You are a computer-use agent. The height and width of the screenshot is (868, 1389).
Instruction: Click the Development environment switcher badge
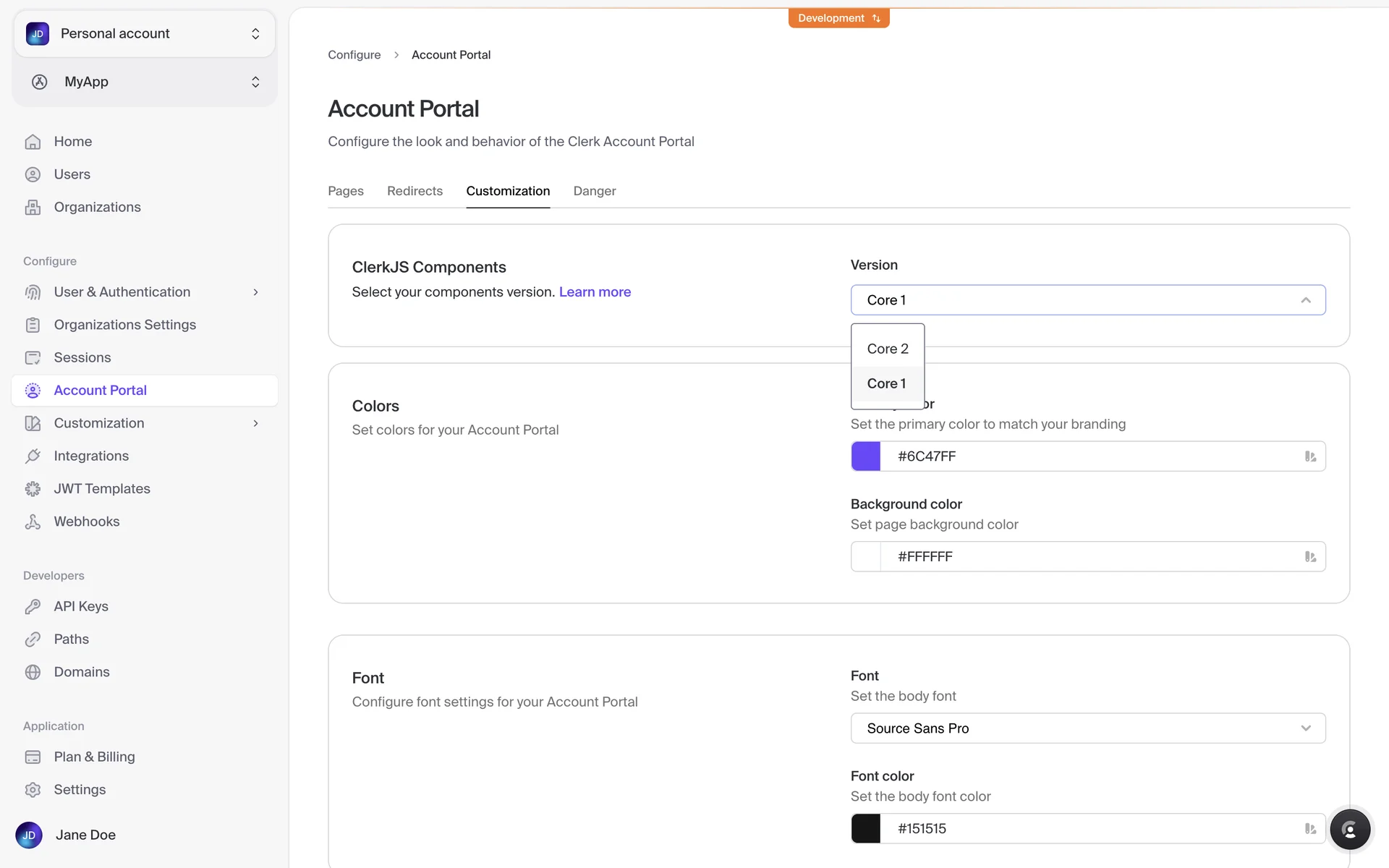838,18
